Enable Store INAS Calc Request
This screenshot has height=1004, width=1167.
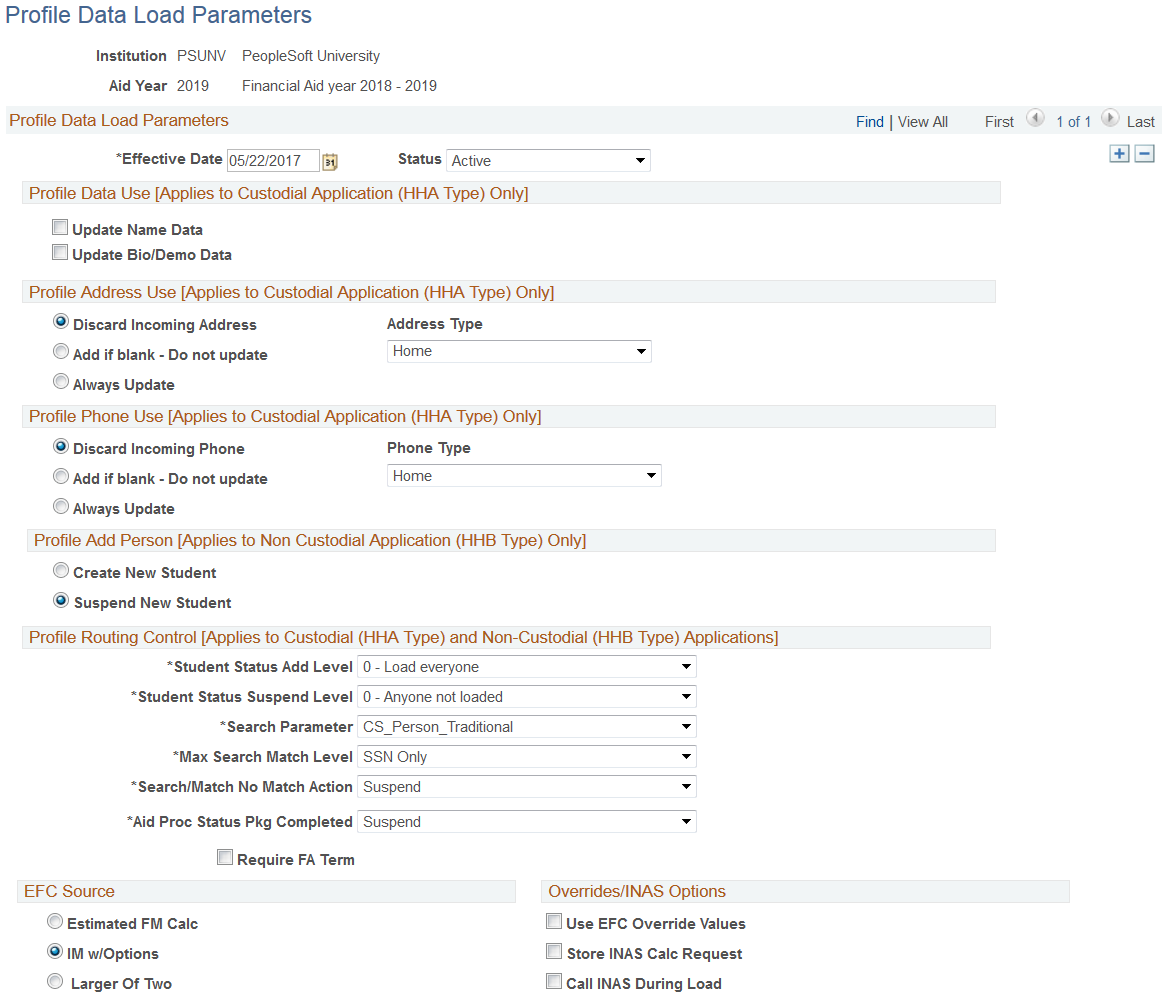pos(554,951)
